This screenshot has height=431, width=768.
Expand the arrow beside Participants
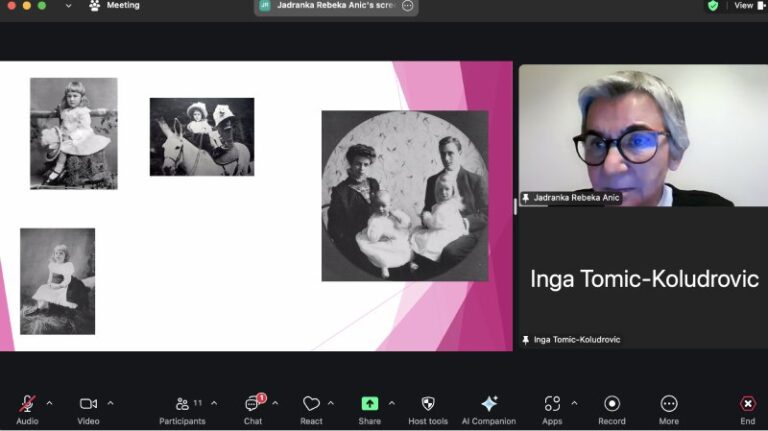click(214, 403)
